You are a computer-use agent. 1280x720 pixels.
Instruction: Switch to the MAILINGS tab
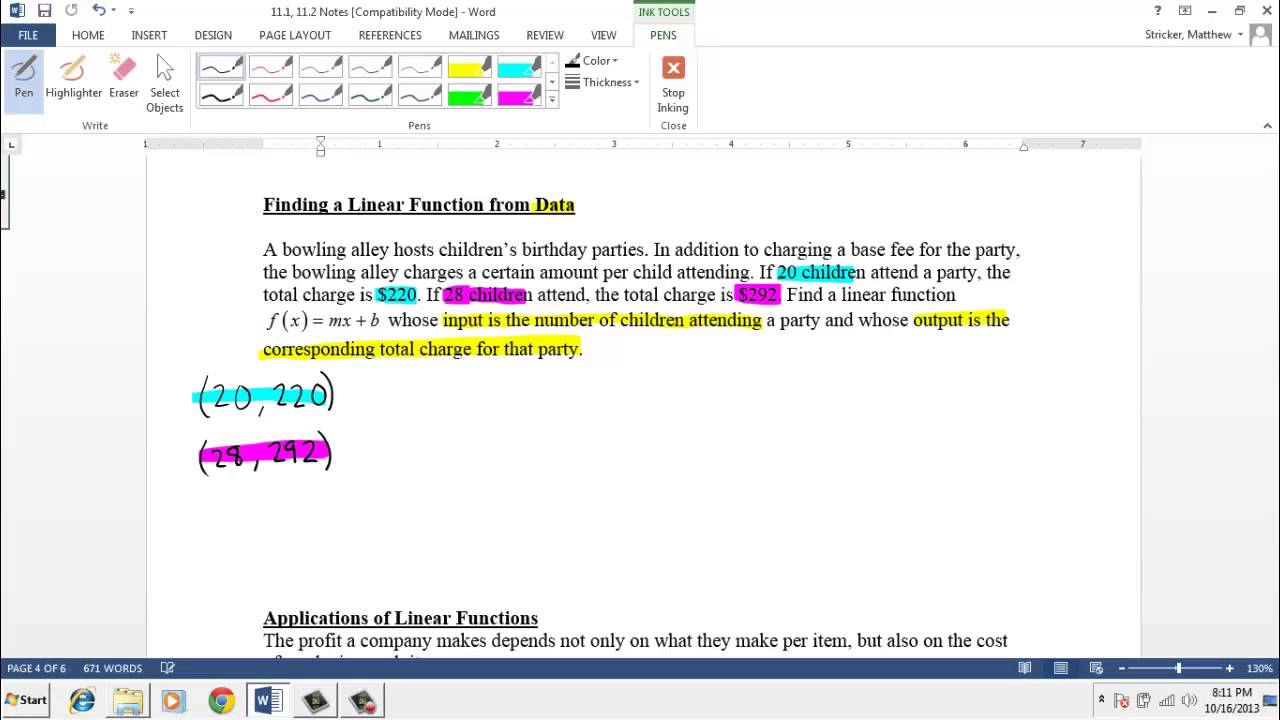coord(474,35)
